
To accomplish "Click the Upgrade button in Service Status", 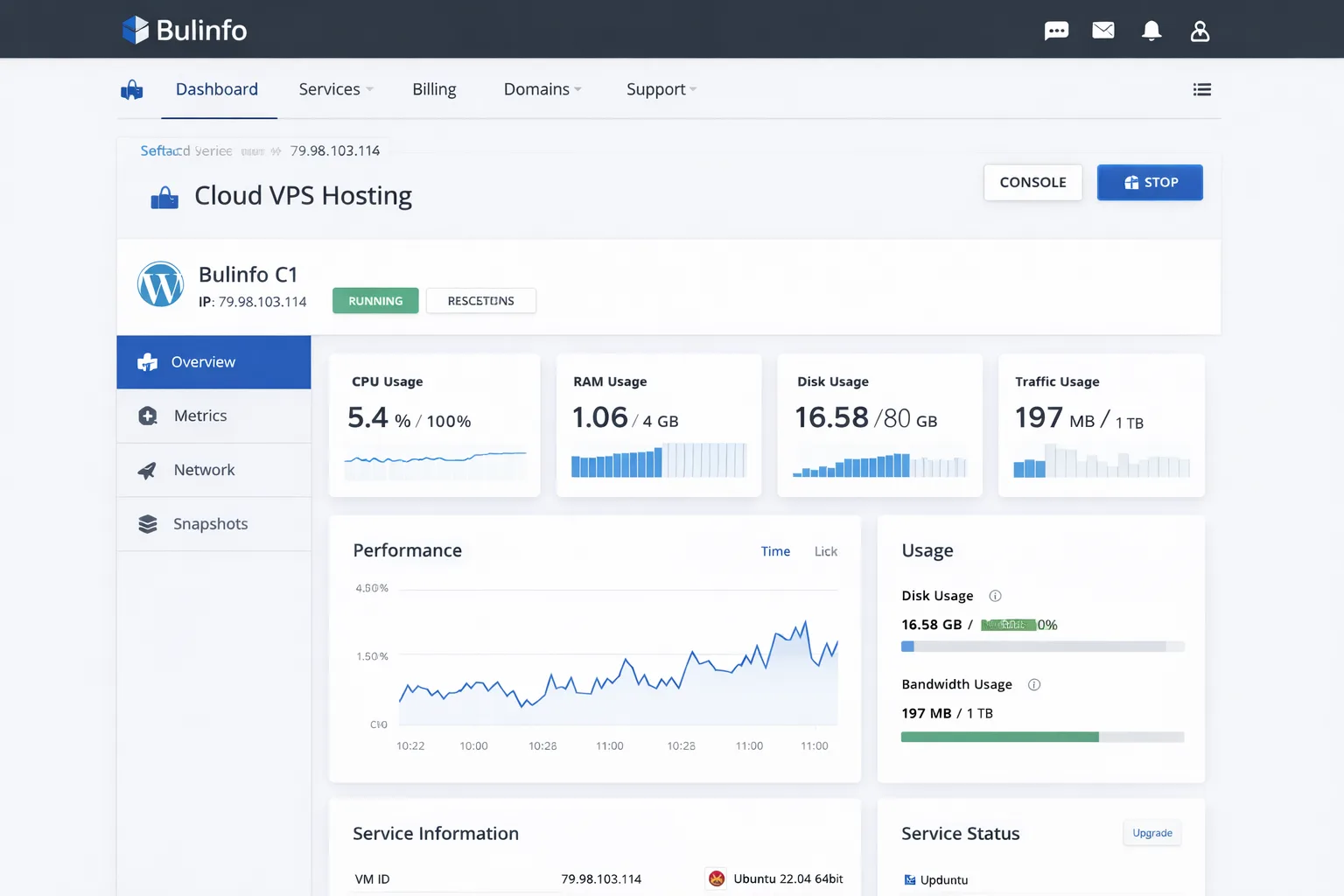I will [1151, 833].
